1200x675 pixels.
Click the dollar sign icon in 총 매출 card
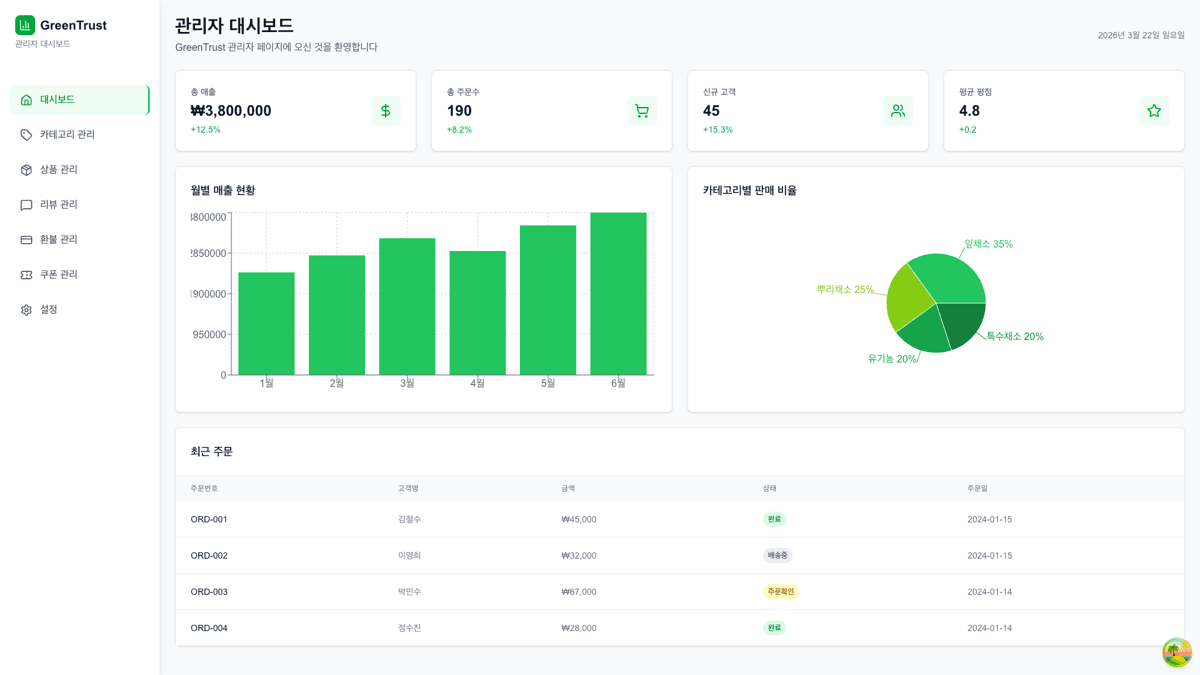tap(385, 111)
